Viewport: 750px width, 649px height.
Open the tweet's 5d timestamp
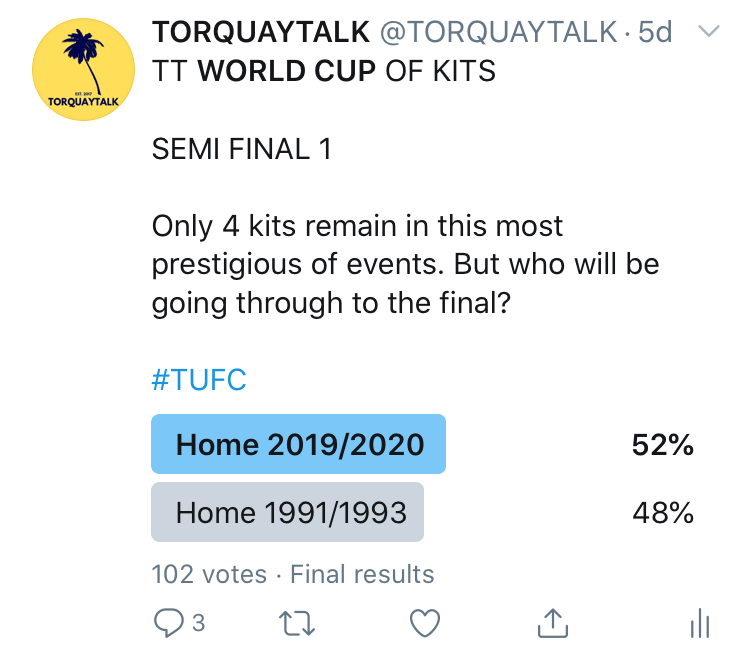tap(655, 33)
